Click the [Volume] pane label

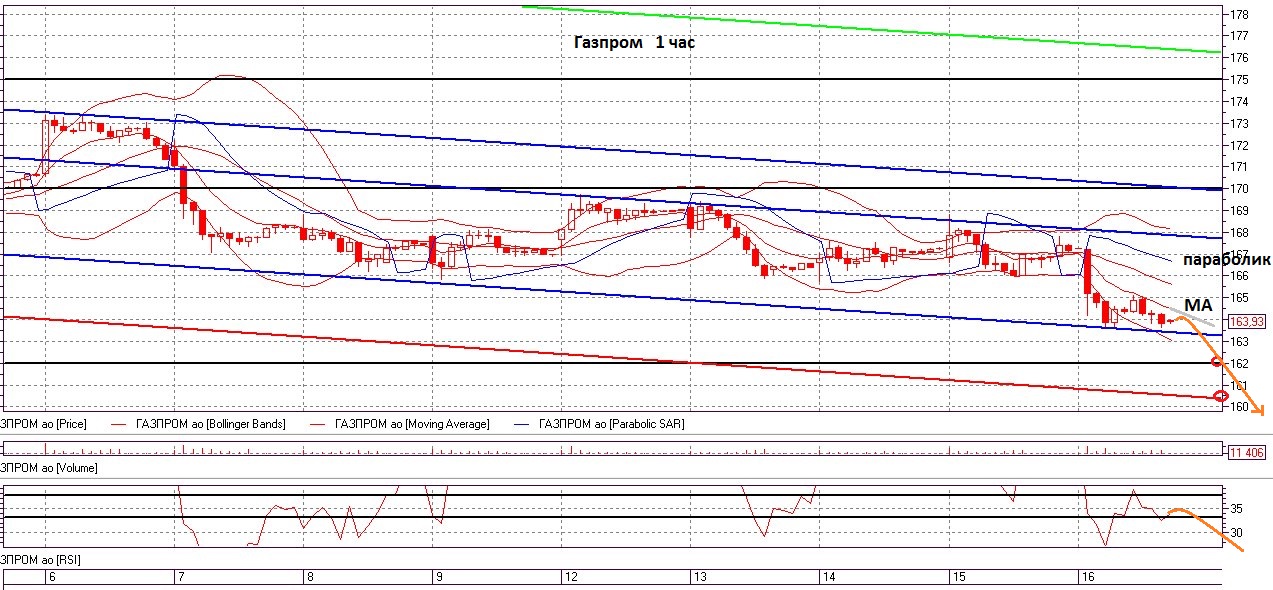coord(48,467)
